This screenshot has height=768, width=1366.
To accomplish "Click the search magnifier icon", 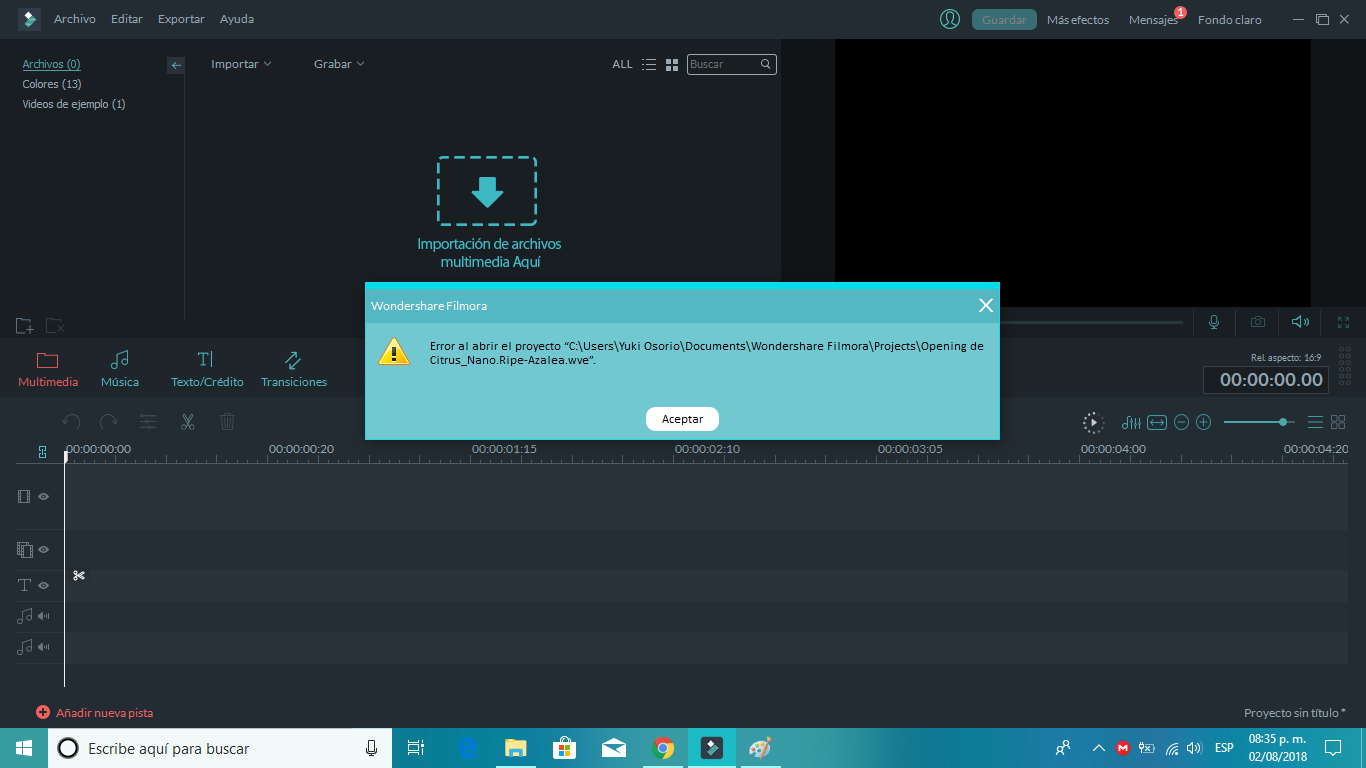I will (x=766, y=64).
